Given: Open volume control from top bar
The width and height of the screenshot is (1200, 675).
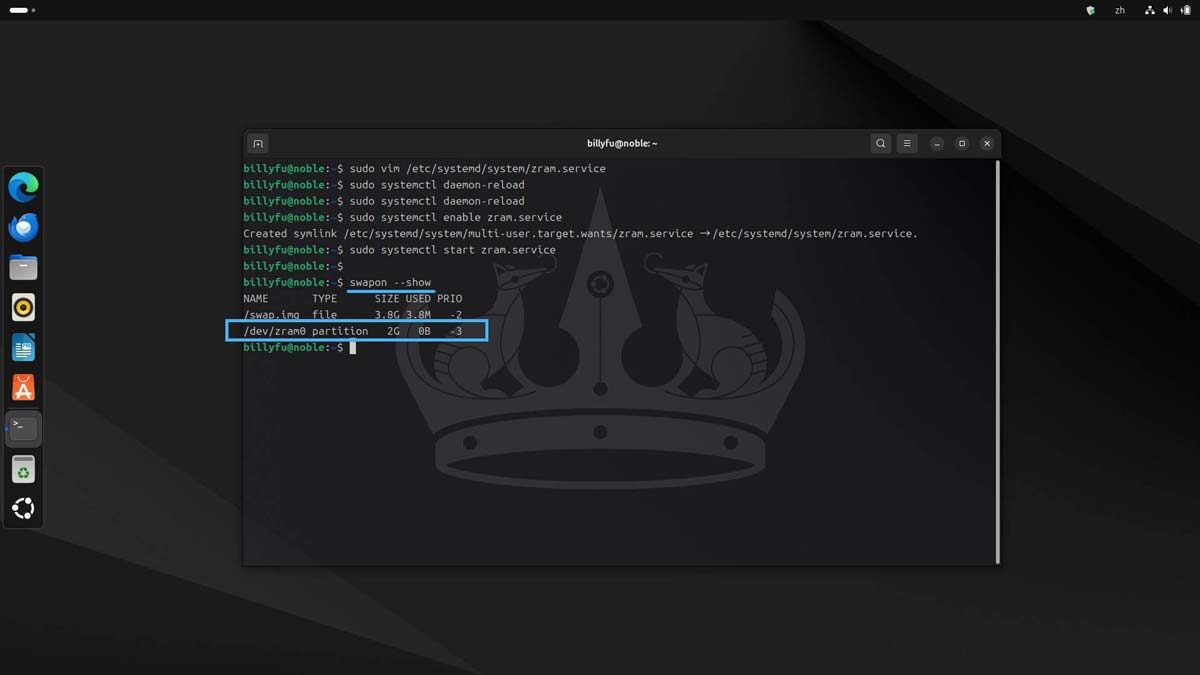Looking at the screenshot, I should tap(1166, 10).
